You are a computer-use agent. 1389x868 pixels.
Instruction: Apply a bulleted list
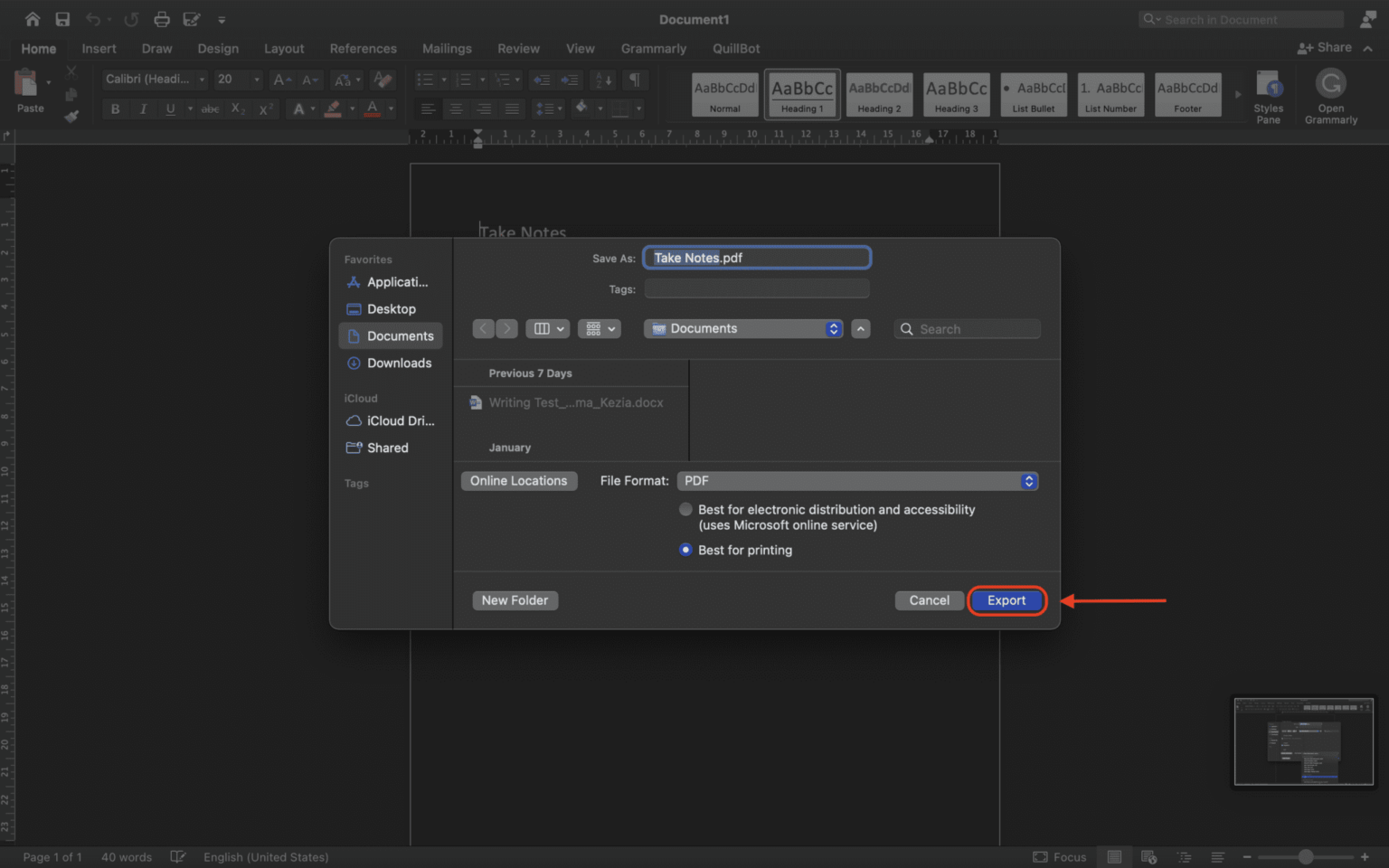(x=427, y=80)
